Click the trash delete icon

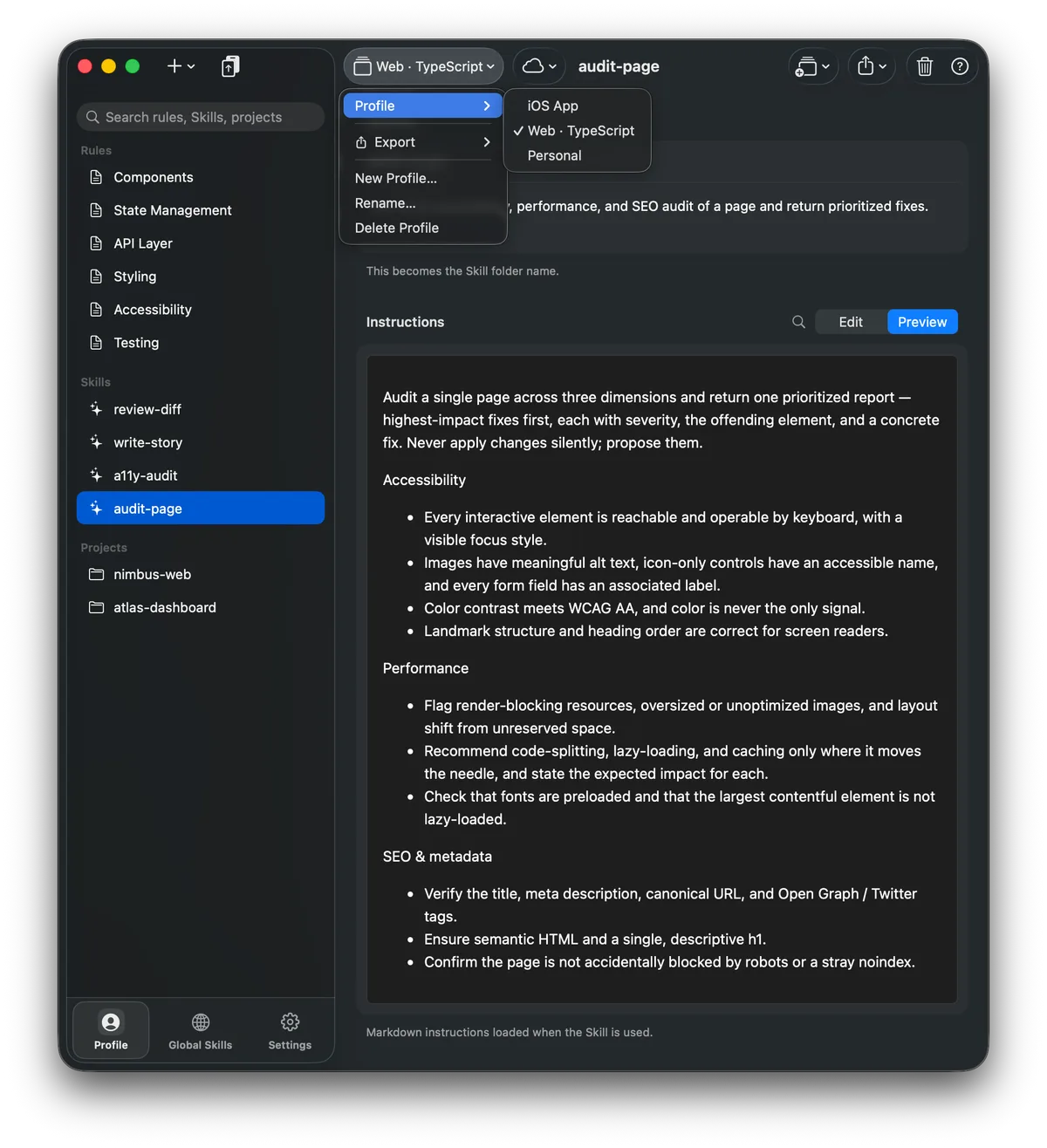point(925,66)
